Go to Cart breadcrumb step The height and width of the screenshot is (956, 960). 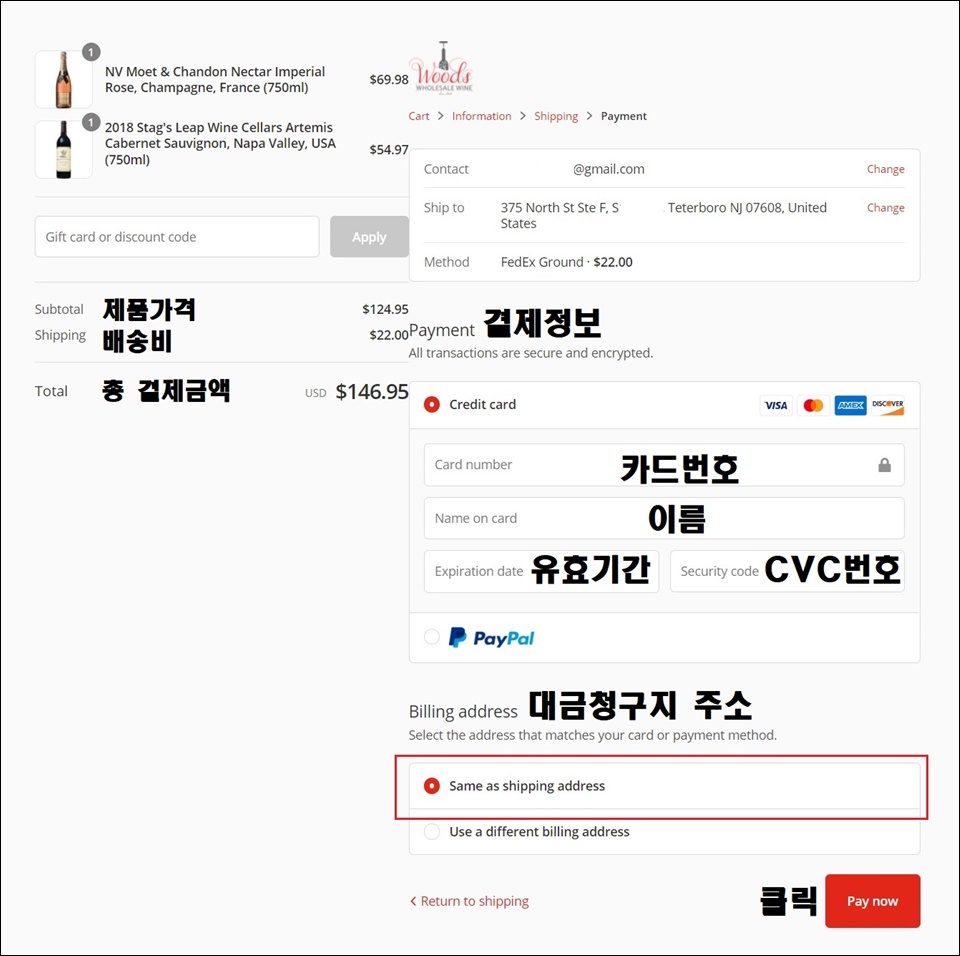[x=419, y=116]
